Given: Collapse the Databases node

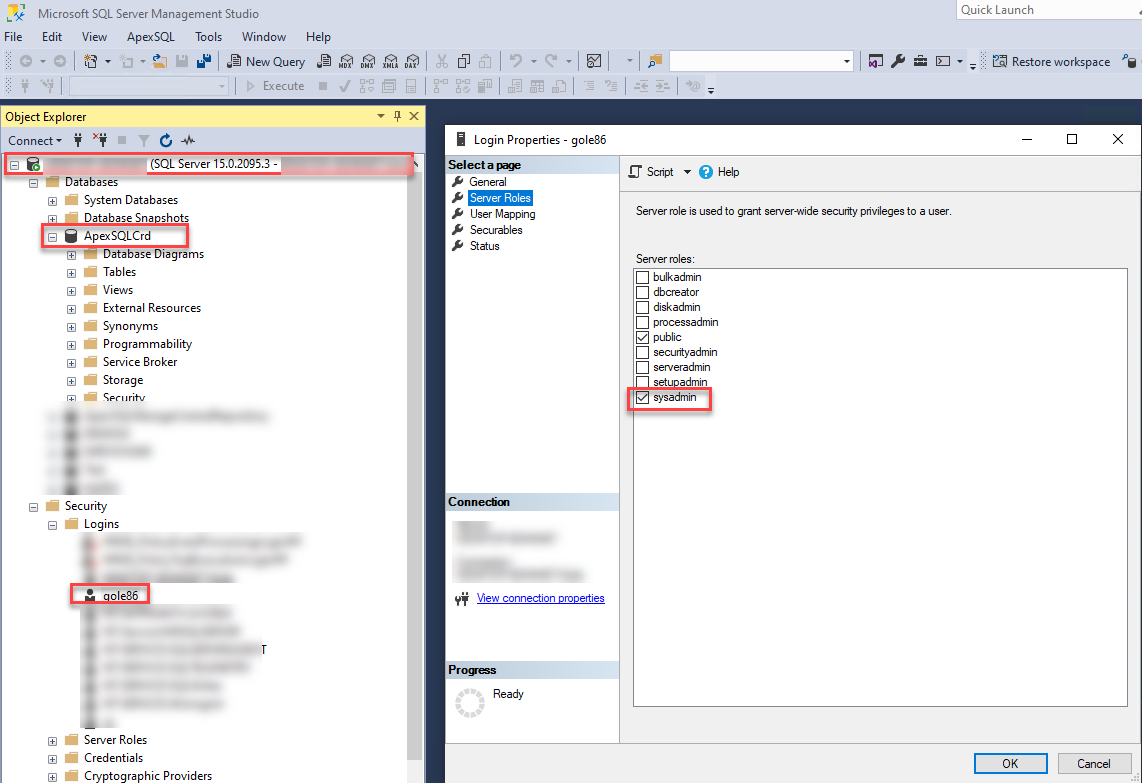Looking at the screenshot, I should click(34, 183).
